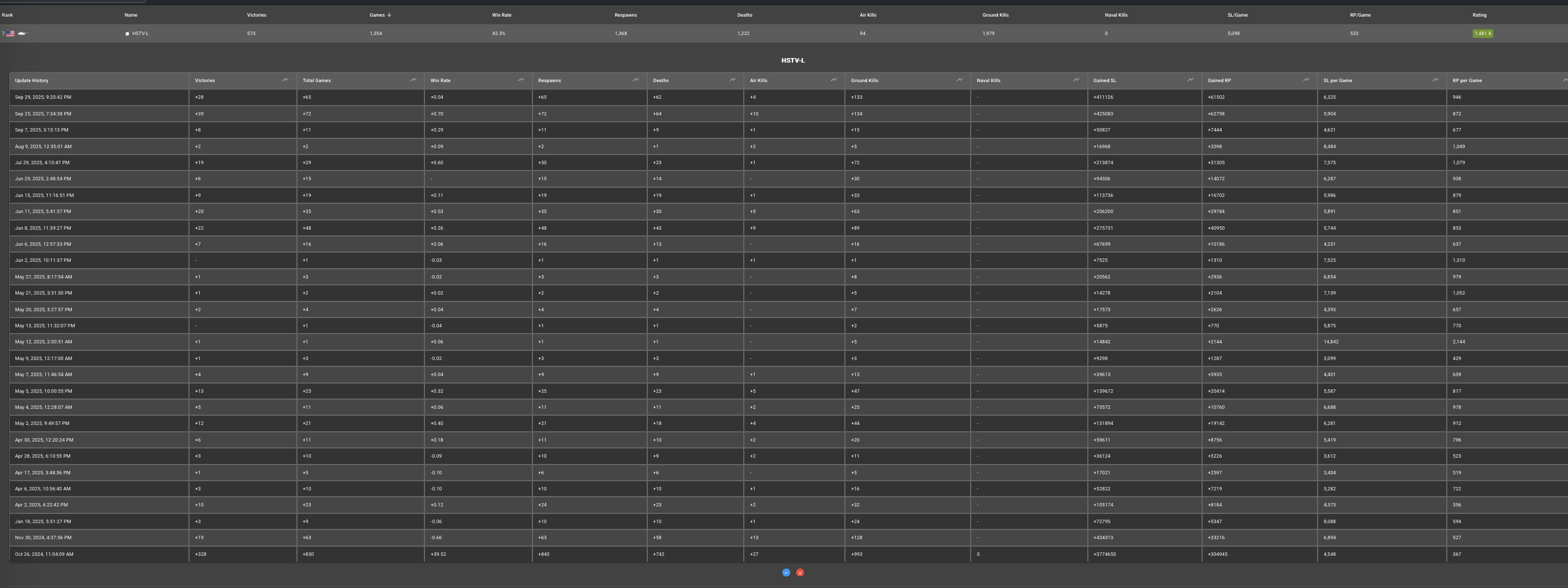Close the HSTV-L history with red X
The height and width of the screenshot is (588, 1568).
(x=800, y=572)
